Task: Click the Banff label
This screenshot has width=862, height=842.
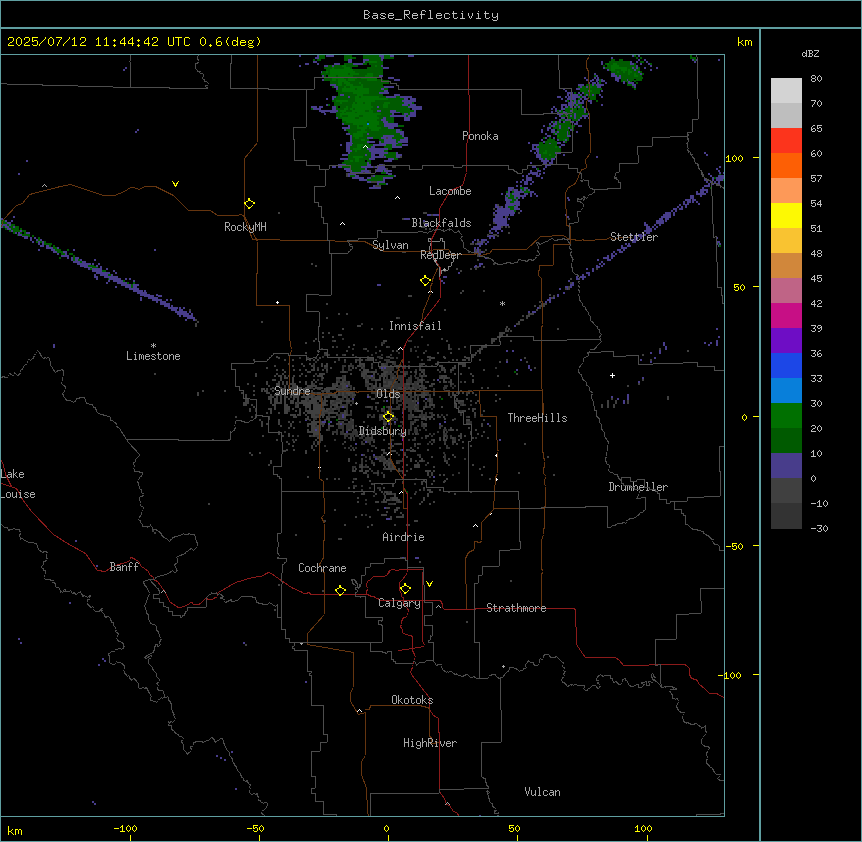Action: pyautogui.click(x=124, y=567)
